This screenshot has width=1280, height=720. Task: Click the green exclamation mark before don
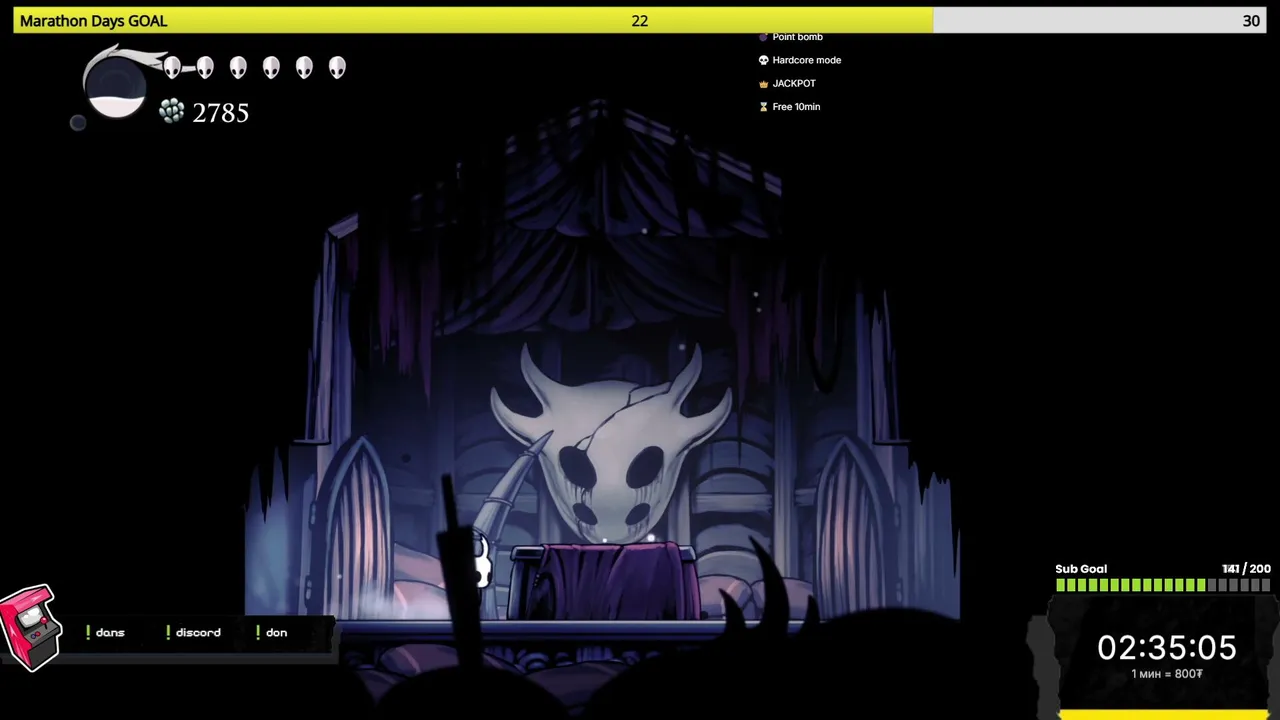pos(259,632)
